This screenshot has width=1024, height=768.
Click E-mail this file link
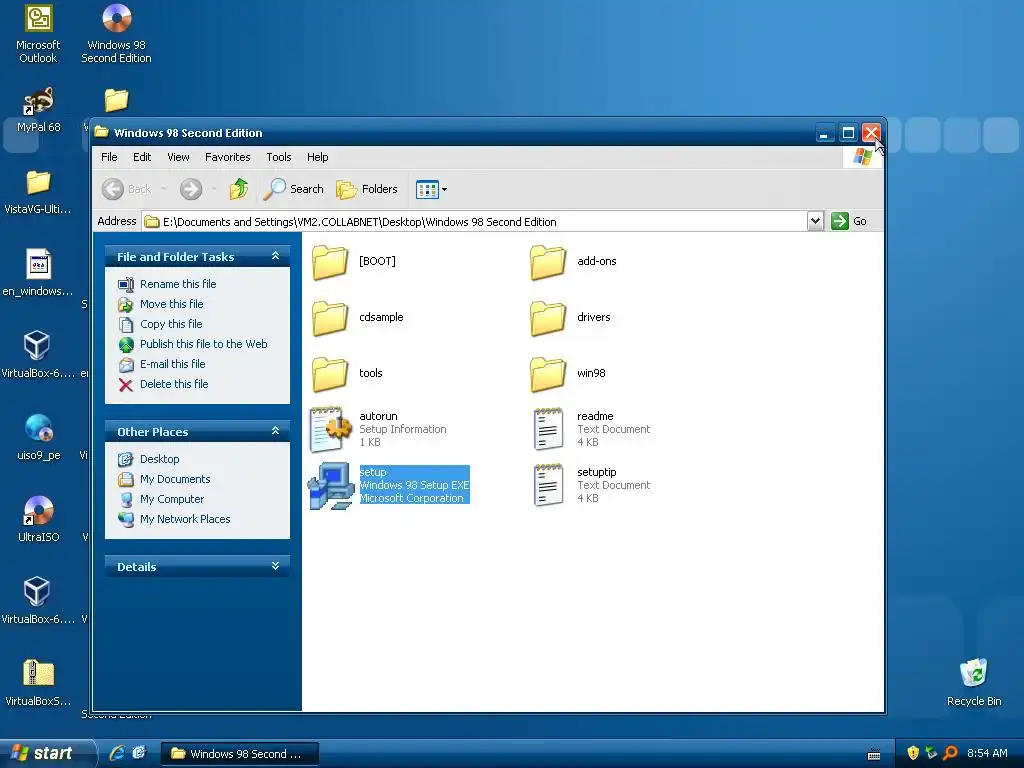click(172, 364)
